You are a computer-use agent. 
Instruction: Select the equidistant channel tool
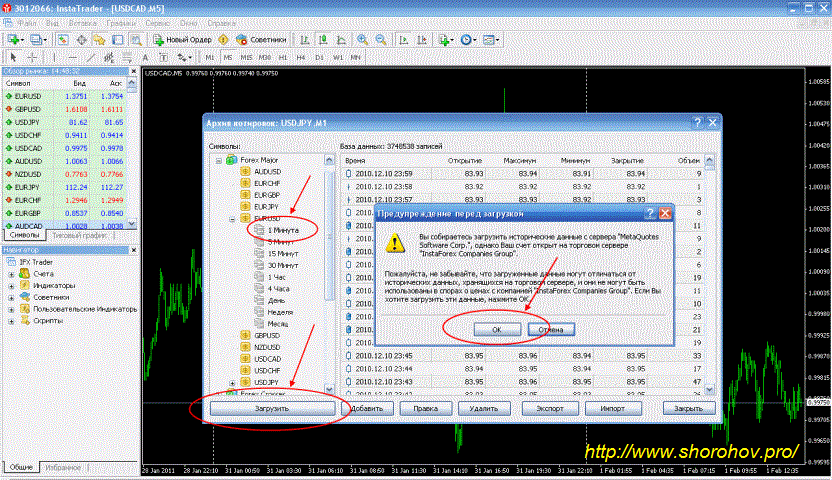(x=109, y=57)
